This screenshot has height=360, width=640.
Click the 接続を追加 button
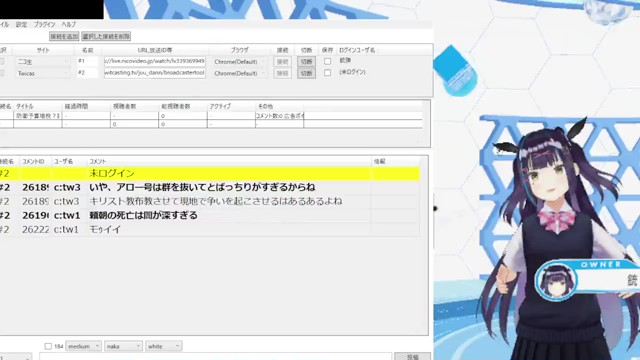coord(64,36)
